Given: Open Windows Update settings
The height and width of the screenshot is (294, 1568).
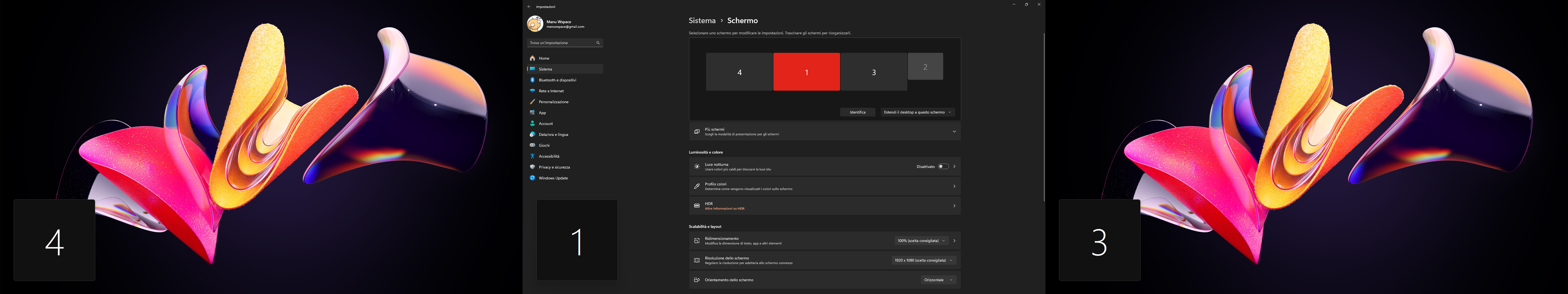Looking at the screenshot, I should coord(565,178).
